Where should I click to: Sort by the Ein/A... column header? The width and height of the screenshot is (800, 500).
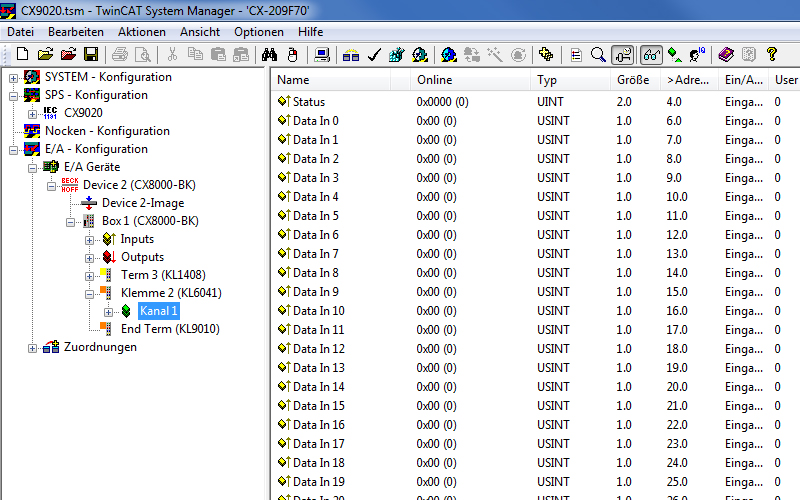pos(744,80)
